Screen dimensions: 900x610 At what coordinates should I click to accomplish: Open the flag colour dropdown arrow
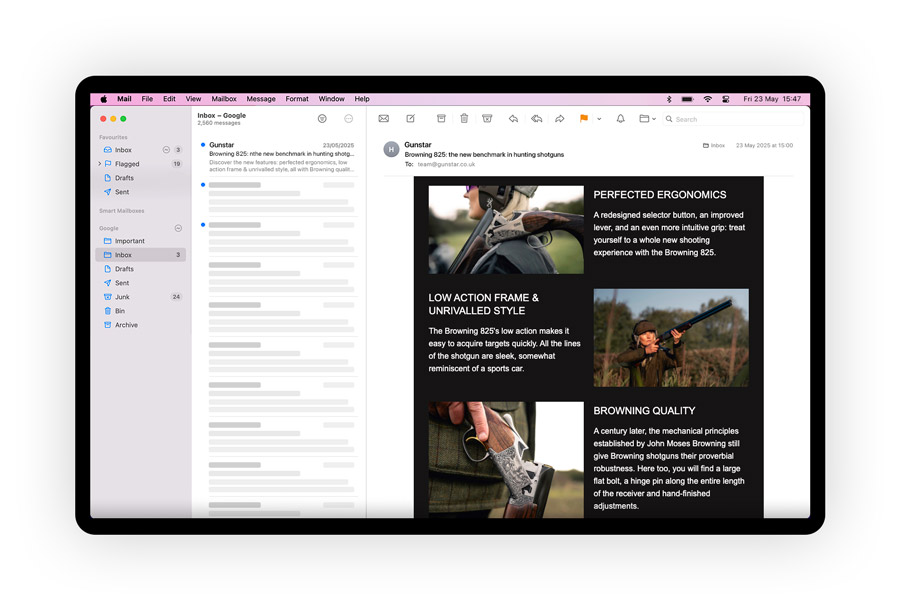point(599,119)
